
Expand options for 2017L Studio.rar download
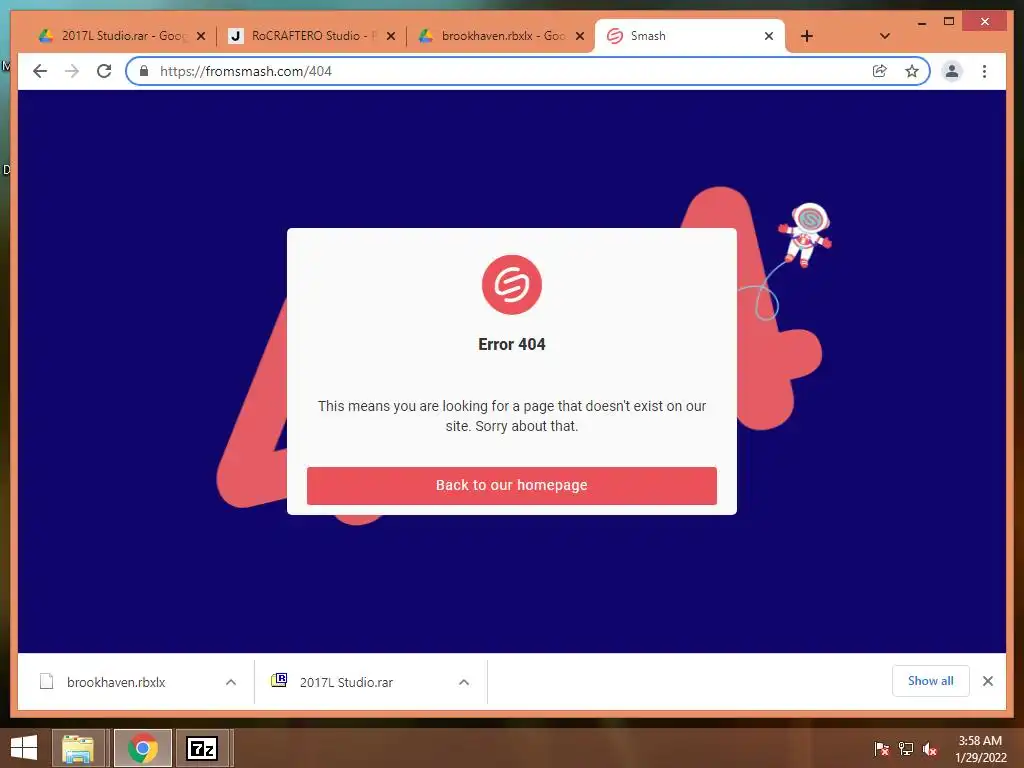coord(464,682)
